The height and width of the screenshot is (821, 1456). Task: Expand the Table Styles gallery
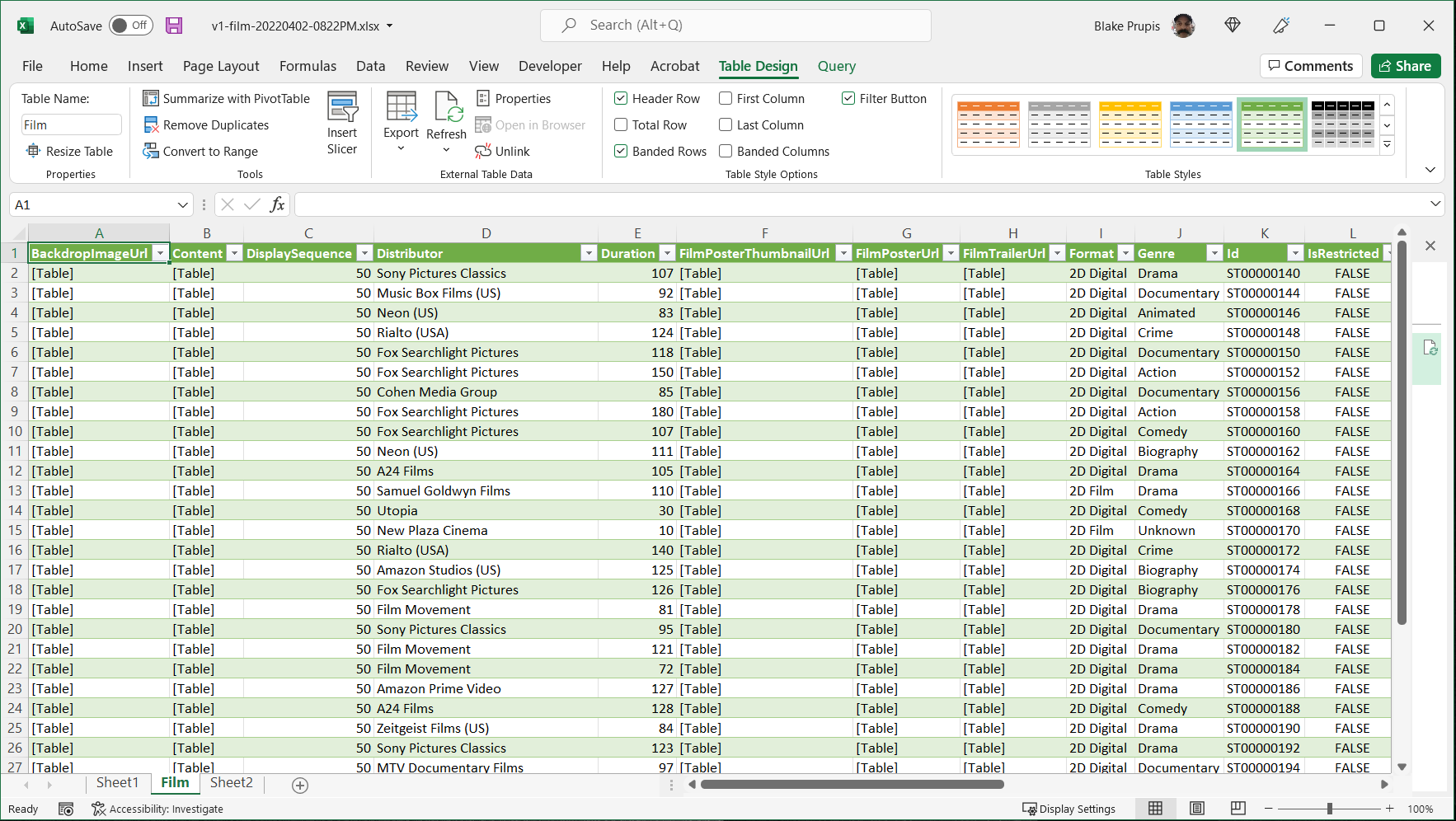1387,144
